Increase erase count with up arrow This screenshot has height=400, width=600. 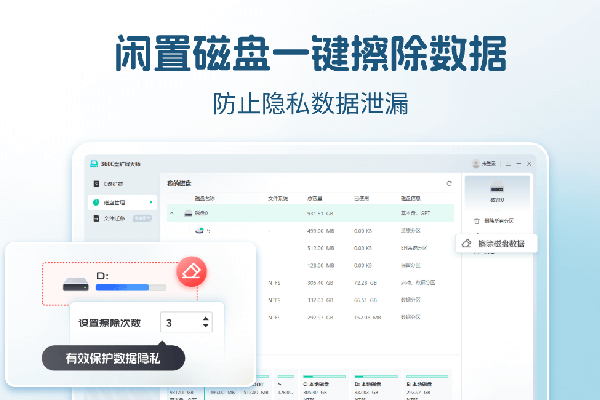click(x=206, y=318)
